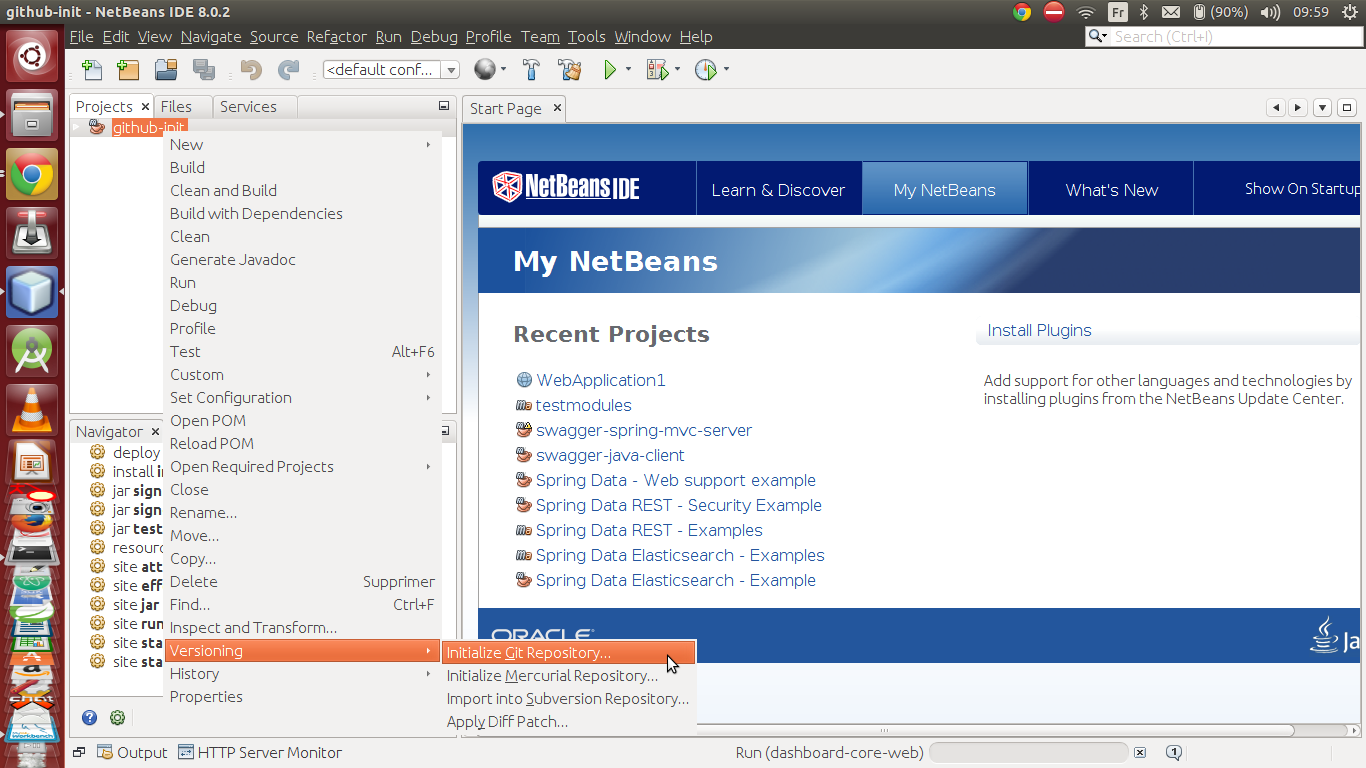Click the restore-windows icon beside Output
The width and height of the screenshot is (1366, 768).
tap(79, 752)
